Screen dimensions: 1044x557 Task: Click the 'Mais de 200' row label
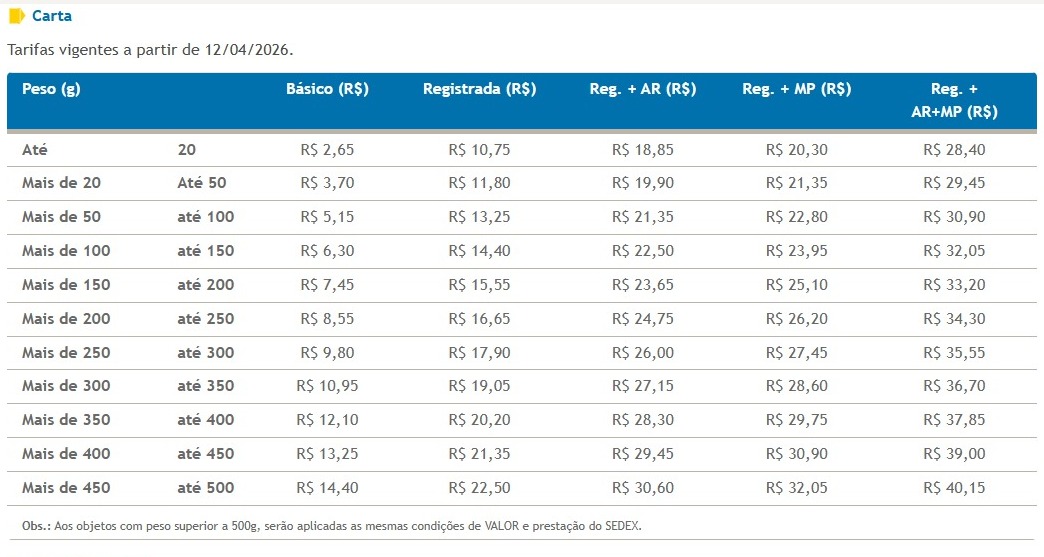point(66,319)
